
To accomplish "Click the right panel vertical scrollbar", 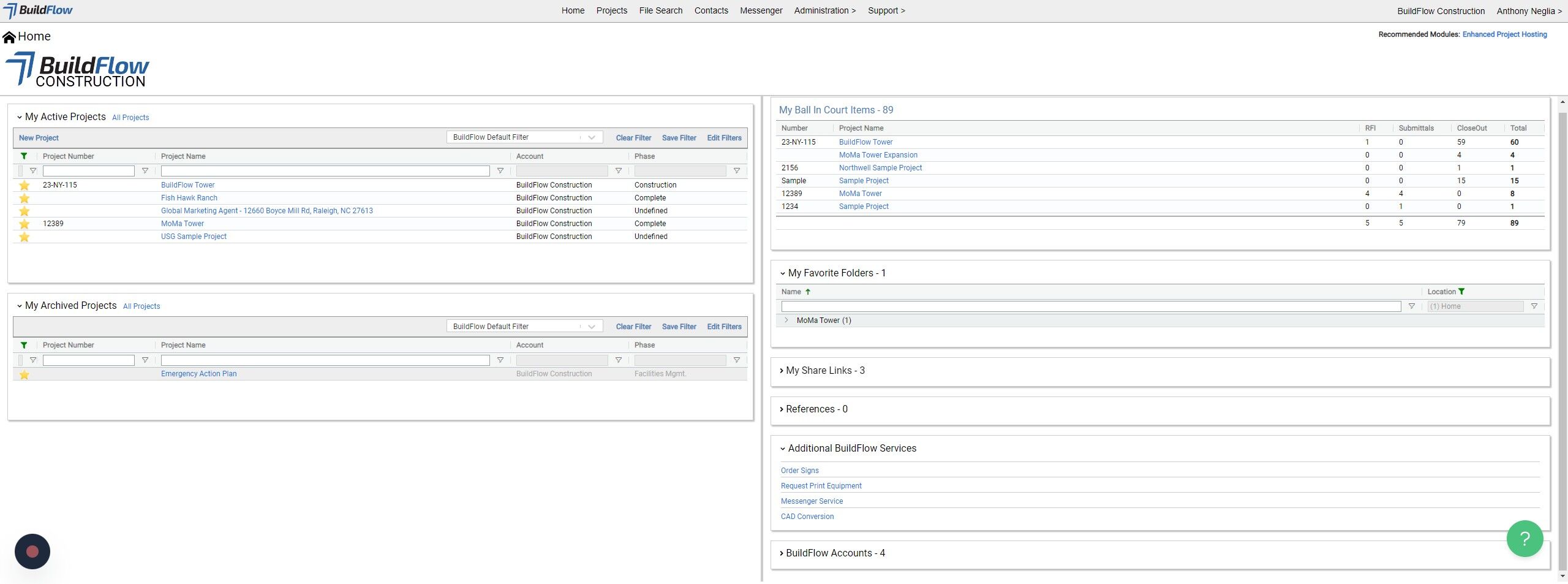I will tap(1562, 337).
